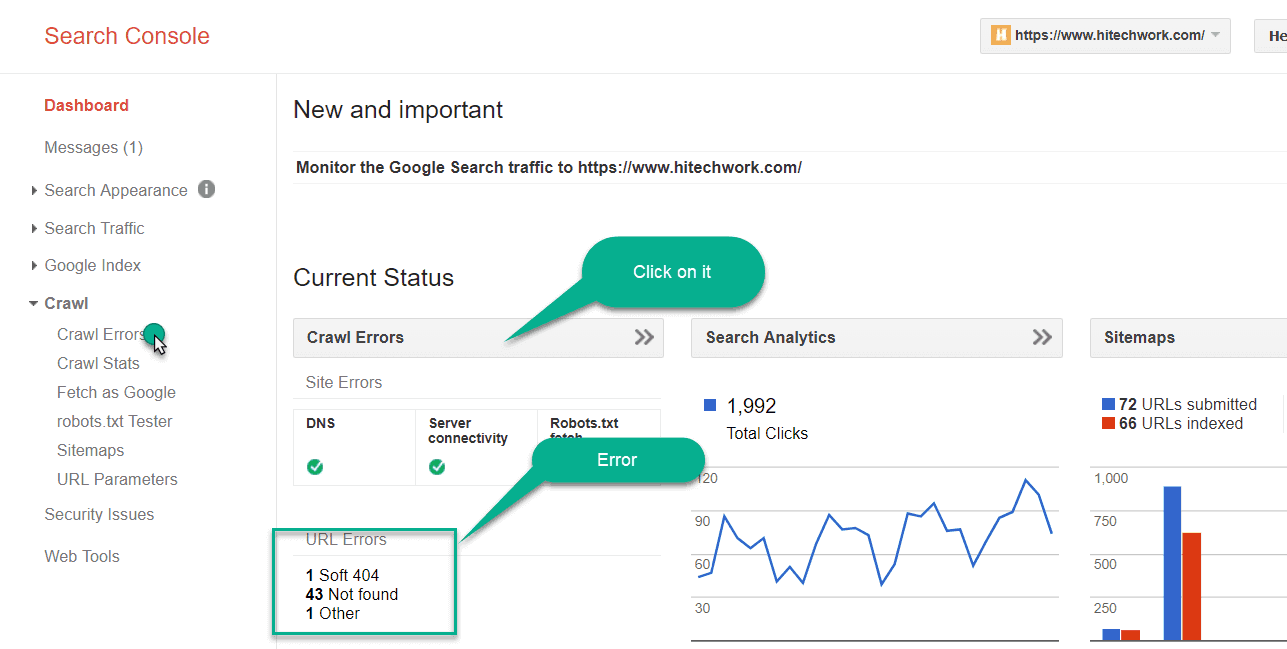Expand the Search Appearance section
Image resolution: width=1287 pixels, height=649 pixels.
point(116,190)
